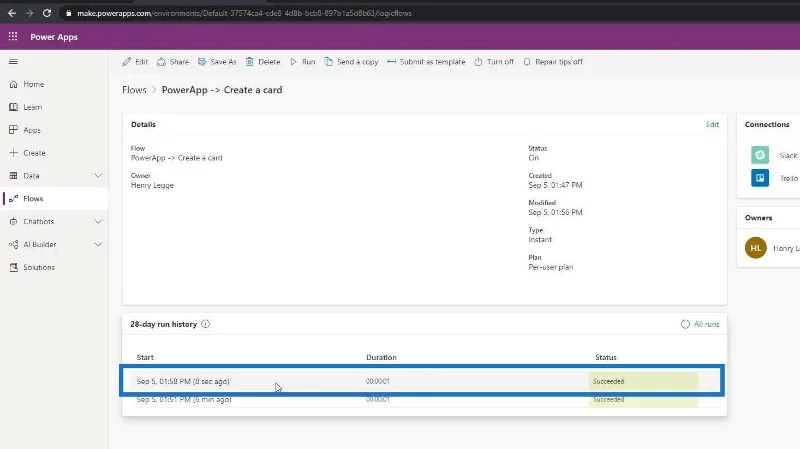The height and width of the screenshot is (449, 800).
Task: Open the Chatbots navigation item
Action: [x=54, y=221]
